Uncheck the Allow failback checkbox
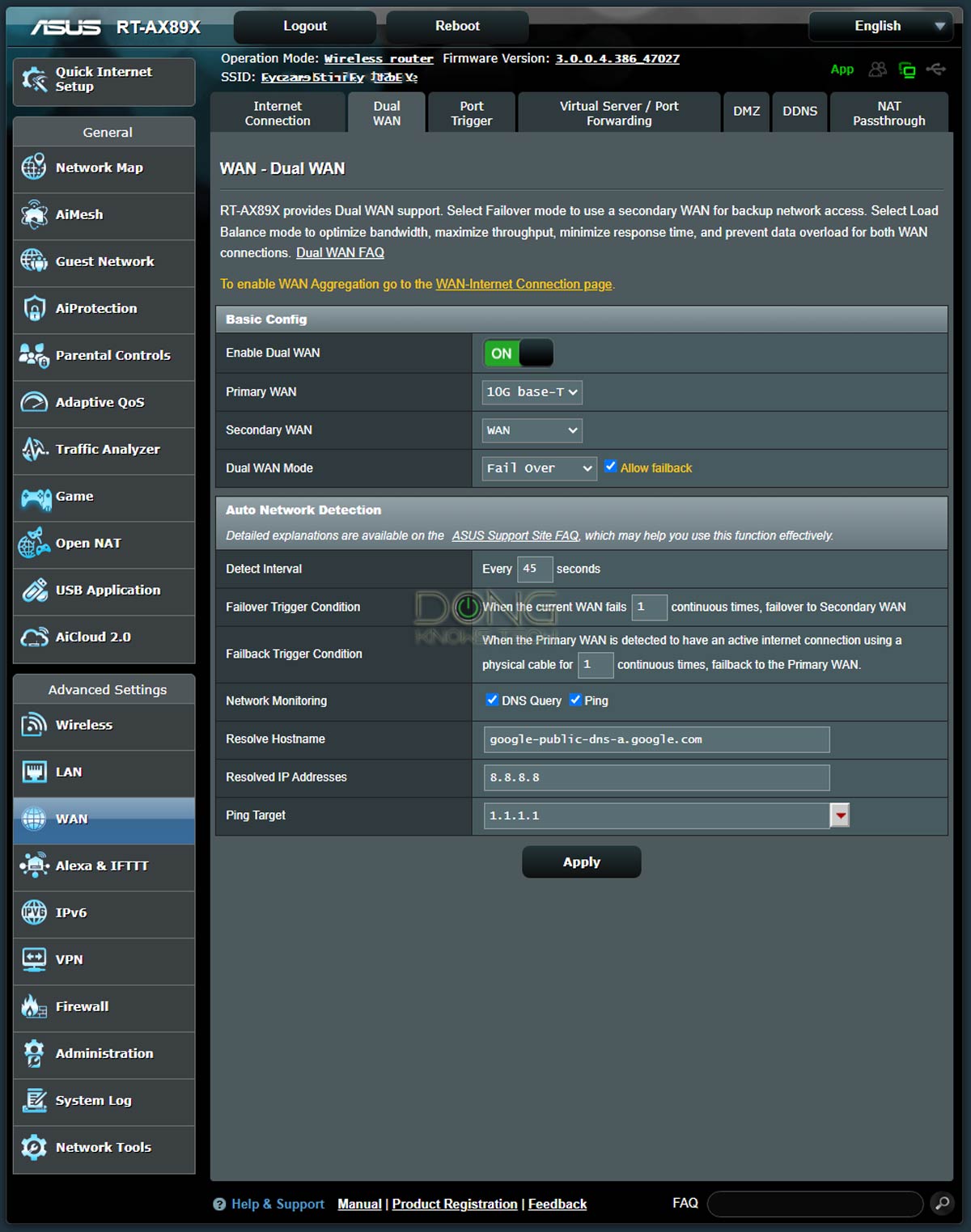Image resolution: width=971 pixels, height=1232 pixels. click(x=611, y=467)
